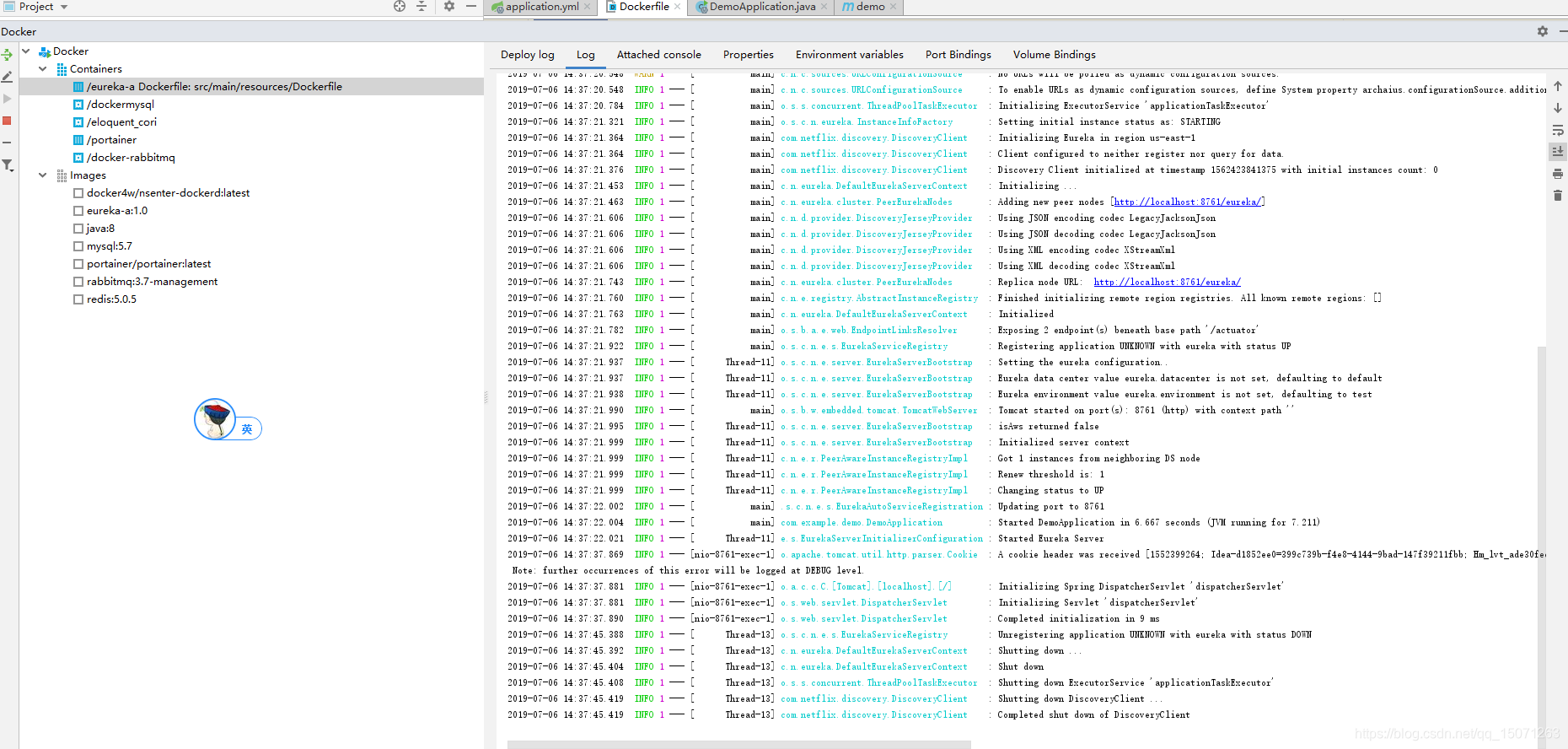Viewport: 1568px width, 749px height.
Task: Select the /dockermysql container
Action: tap(120, 104)
